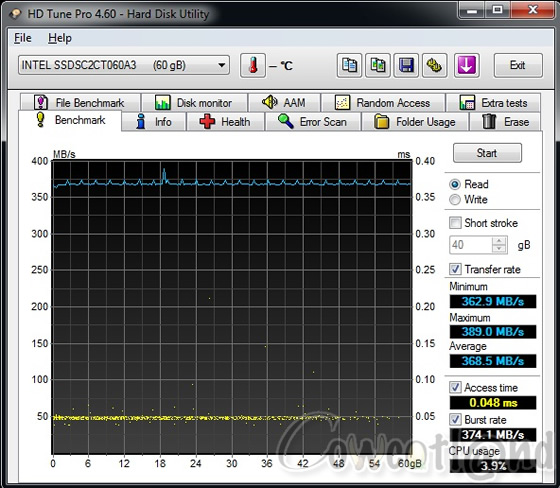Switch to the Folder Usage tab
This screenshot has width=560, height=488.
415,122
